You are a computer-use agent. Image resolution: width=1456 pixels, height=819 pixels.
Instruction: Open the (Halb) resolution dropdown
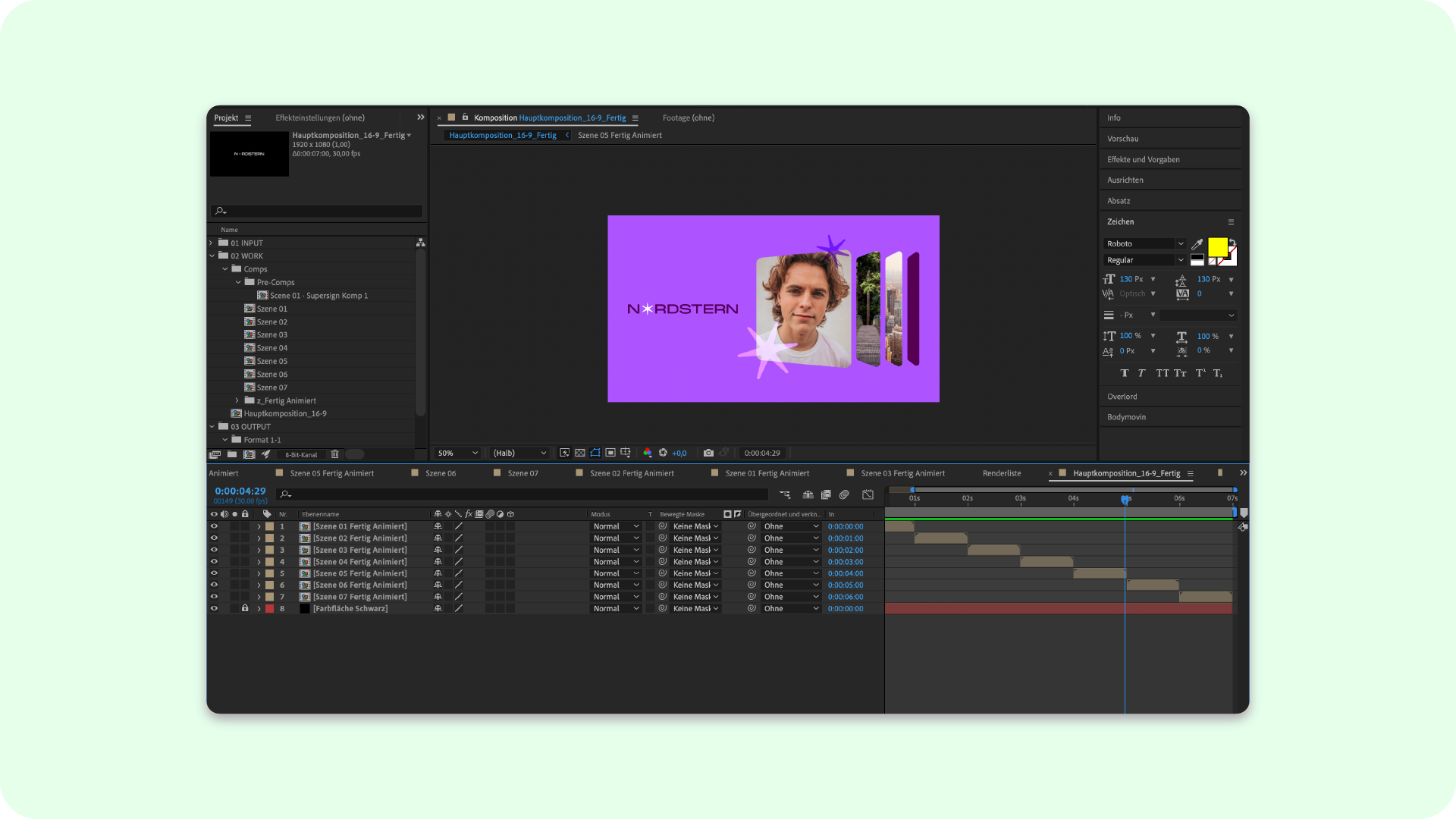(x=519, y=453)
